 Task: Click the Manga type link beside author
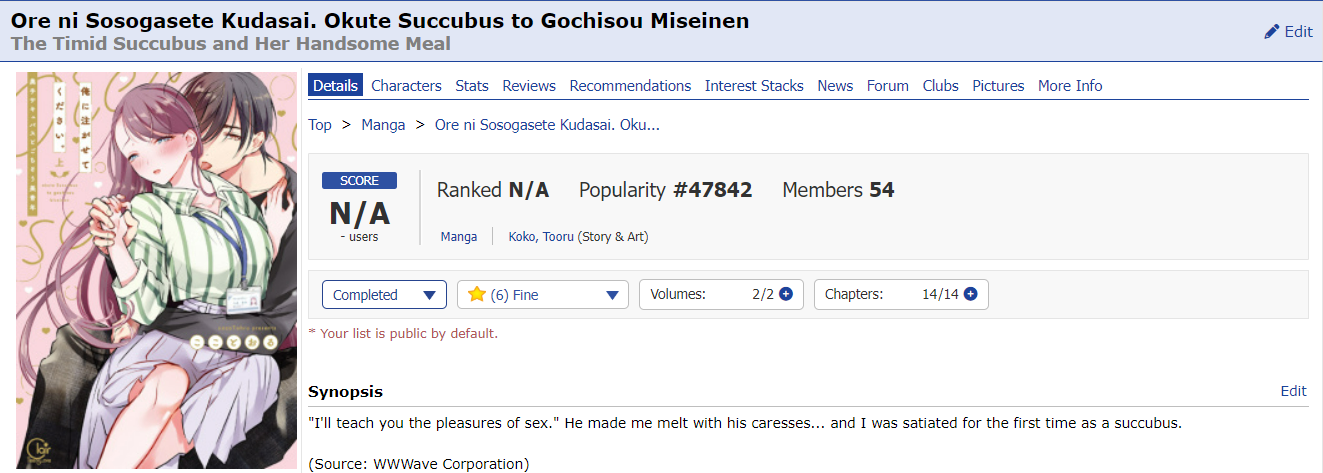[x=458, y=237]
